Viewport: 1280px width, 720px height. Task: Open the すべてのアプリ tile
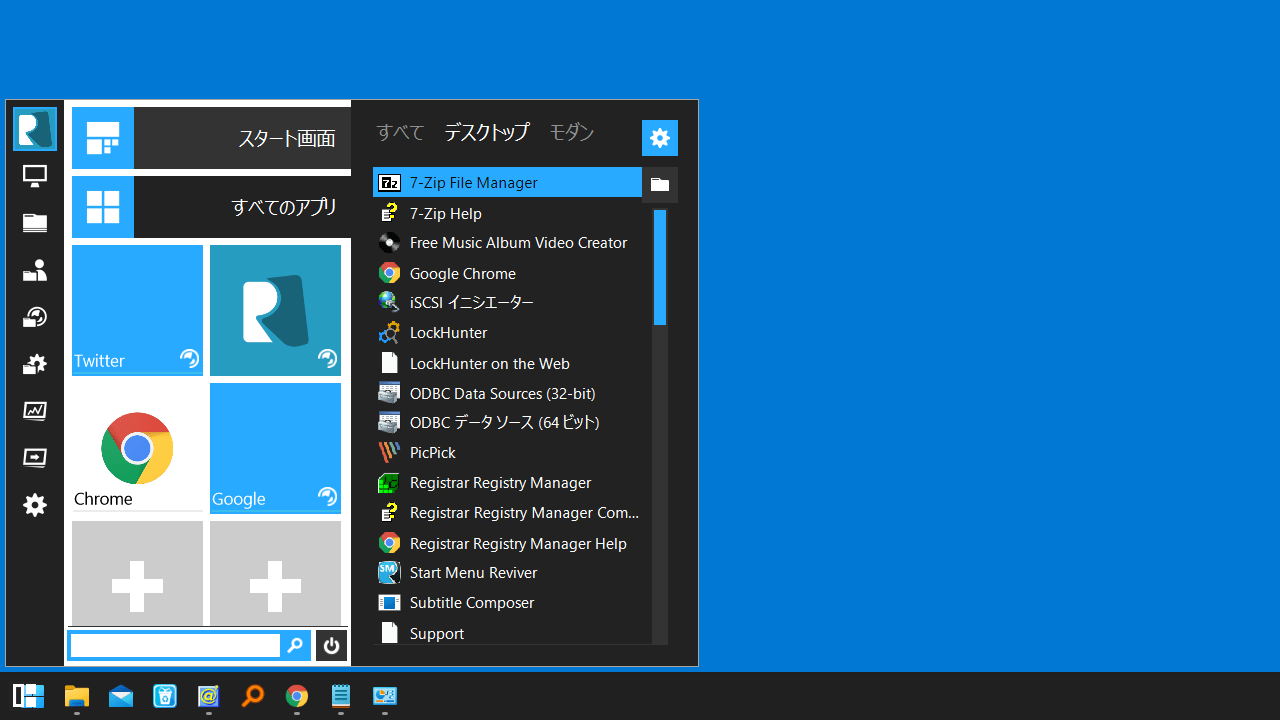[211, 207]
